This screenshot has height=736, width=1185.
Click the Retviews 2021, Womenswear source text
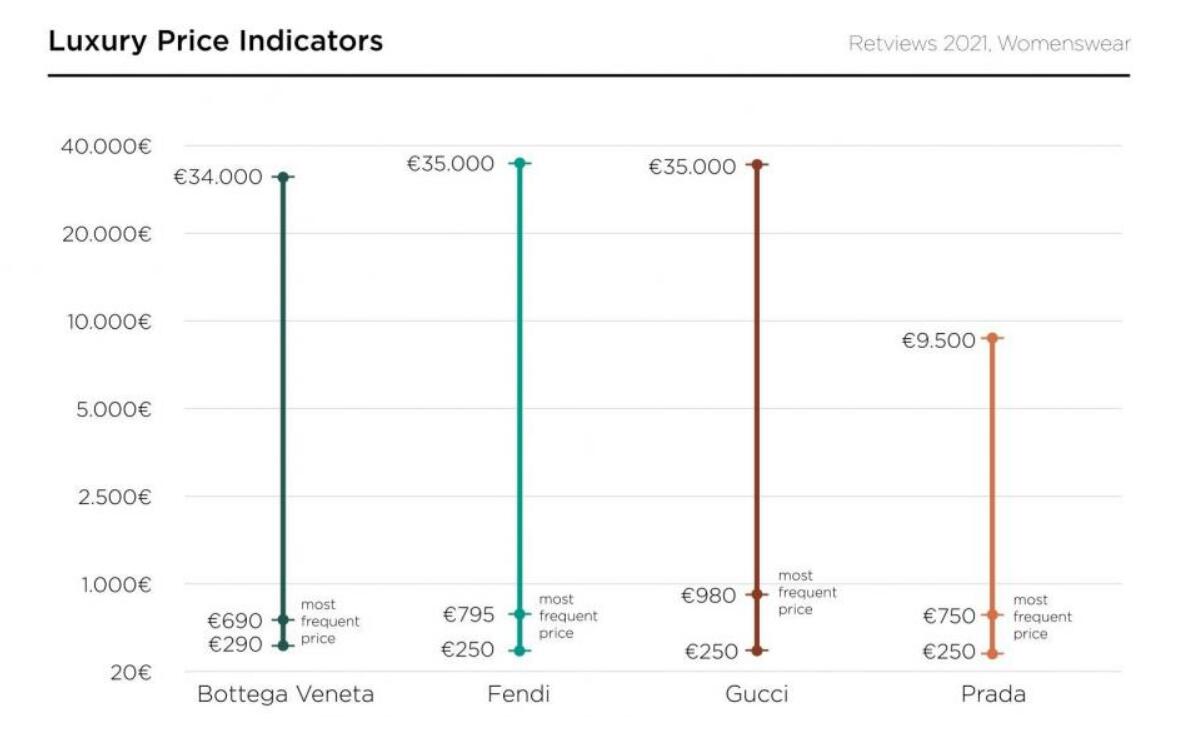(989, 44)
